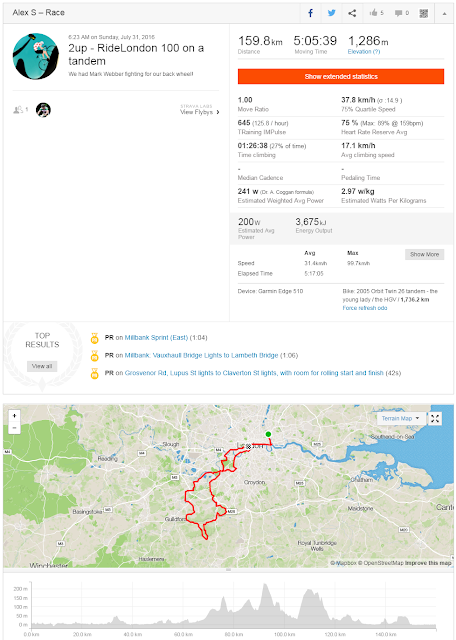Share activity on Facebook
The width and height of the screenshot is (456, 640).
(310, 13)
